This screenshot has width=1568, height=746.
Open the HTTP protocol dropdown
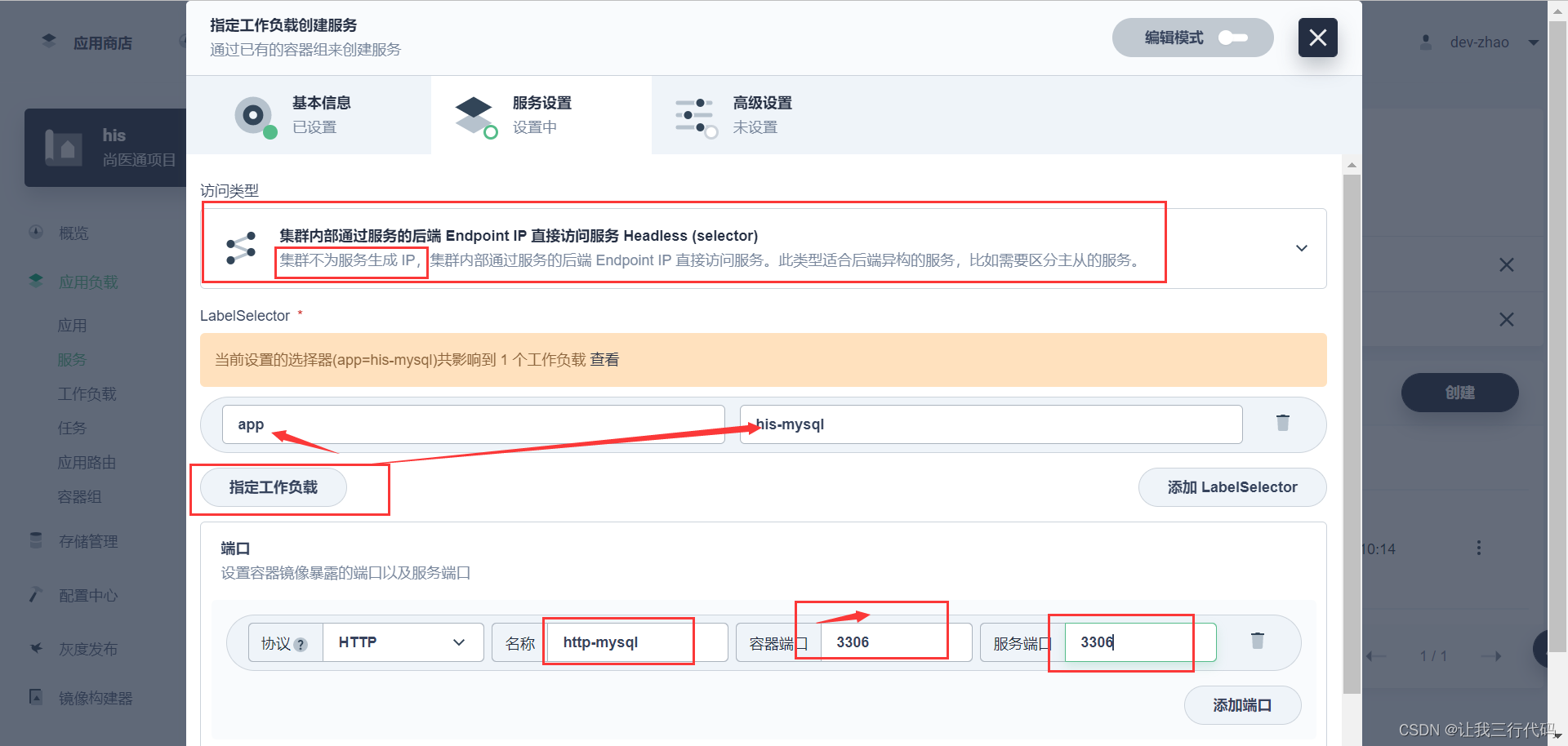pos(403,642)
